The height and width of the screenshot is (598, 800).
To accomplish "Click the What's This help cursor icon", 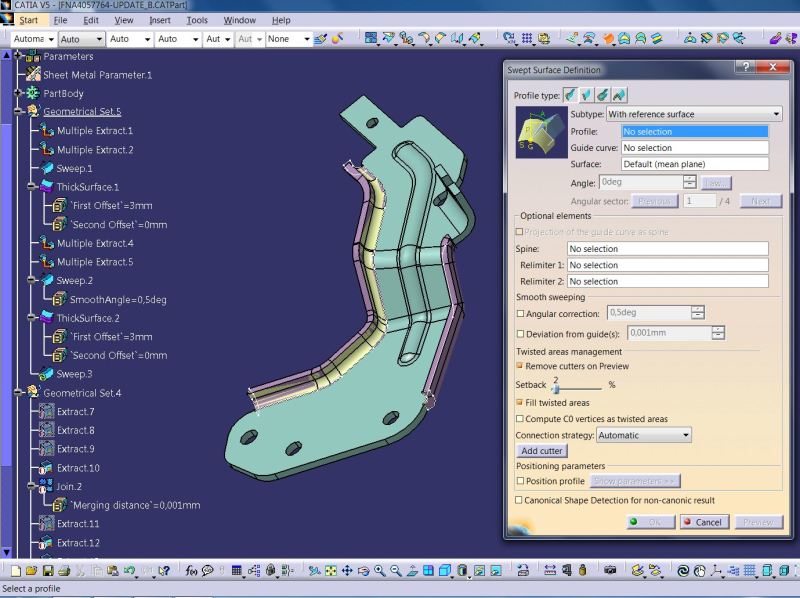I will 163,570.
